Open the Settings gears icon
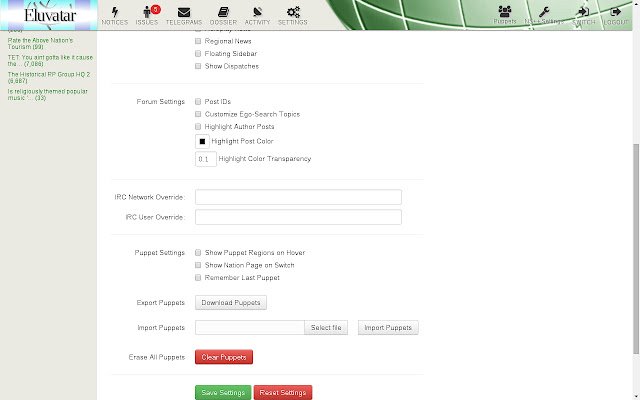The image size is (640, 400). pos(293,12)
